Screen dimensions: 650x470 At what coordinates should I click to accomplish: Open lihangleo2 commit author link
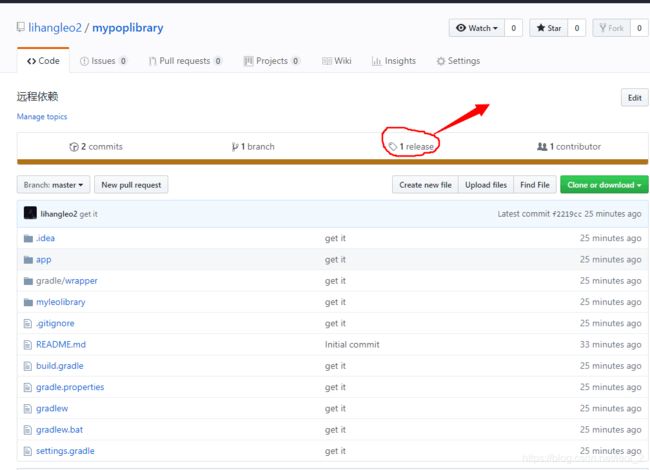click(x=59, y=214)
